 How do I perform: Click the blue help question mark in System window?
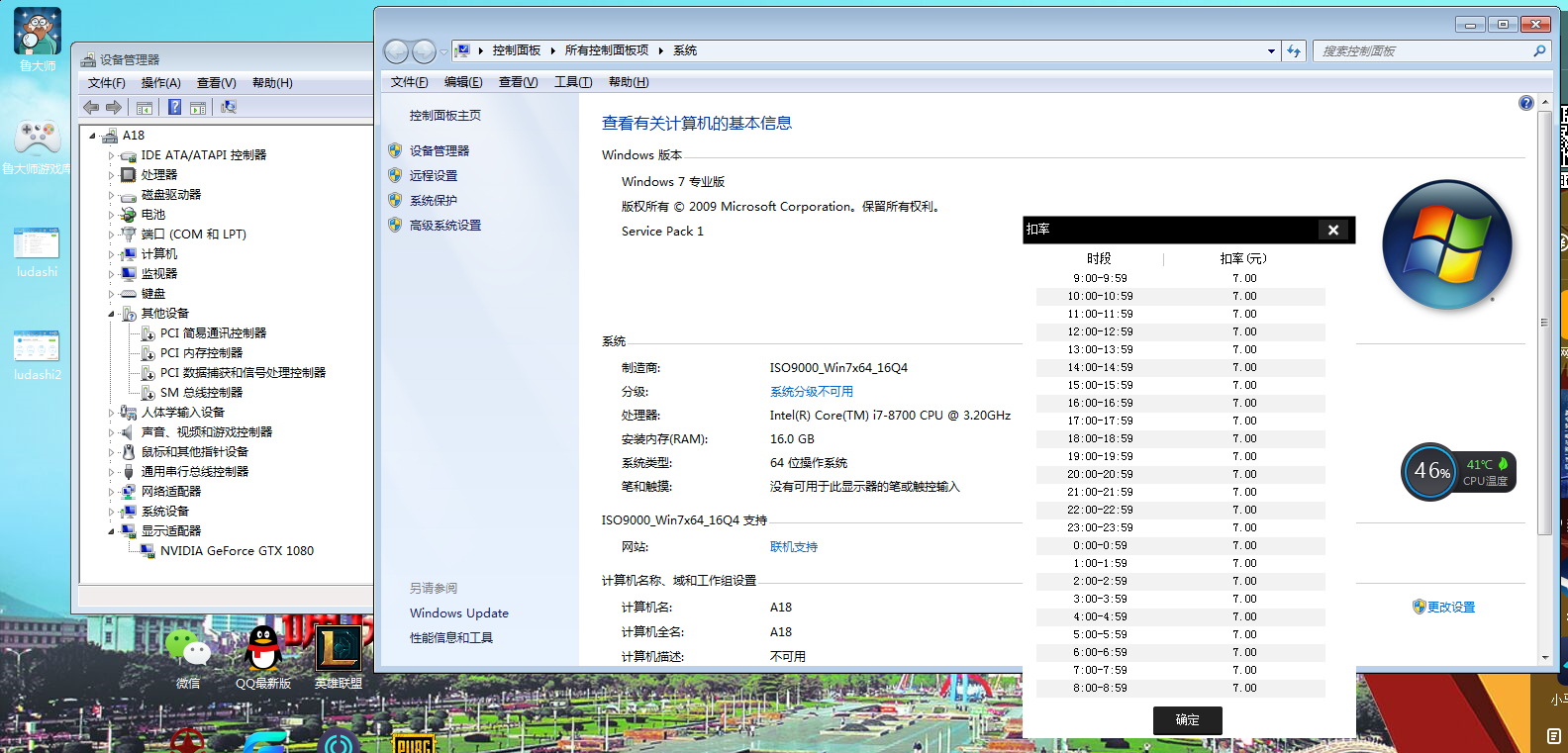tap(1525, 103)
